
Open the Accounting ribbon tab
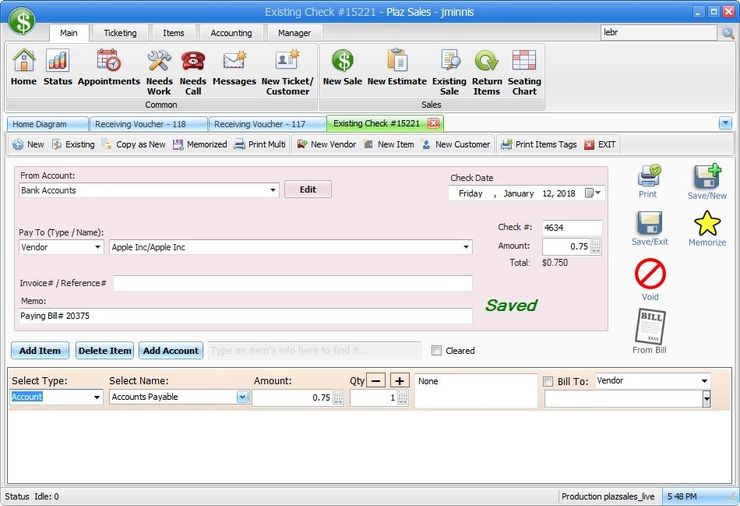click(x=231, y=33)
